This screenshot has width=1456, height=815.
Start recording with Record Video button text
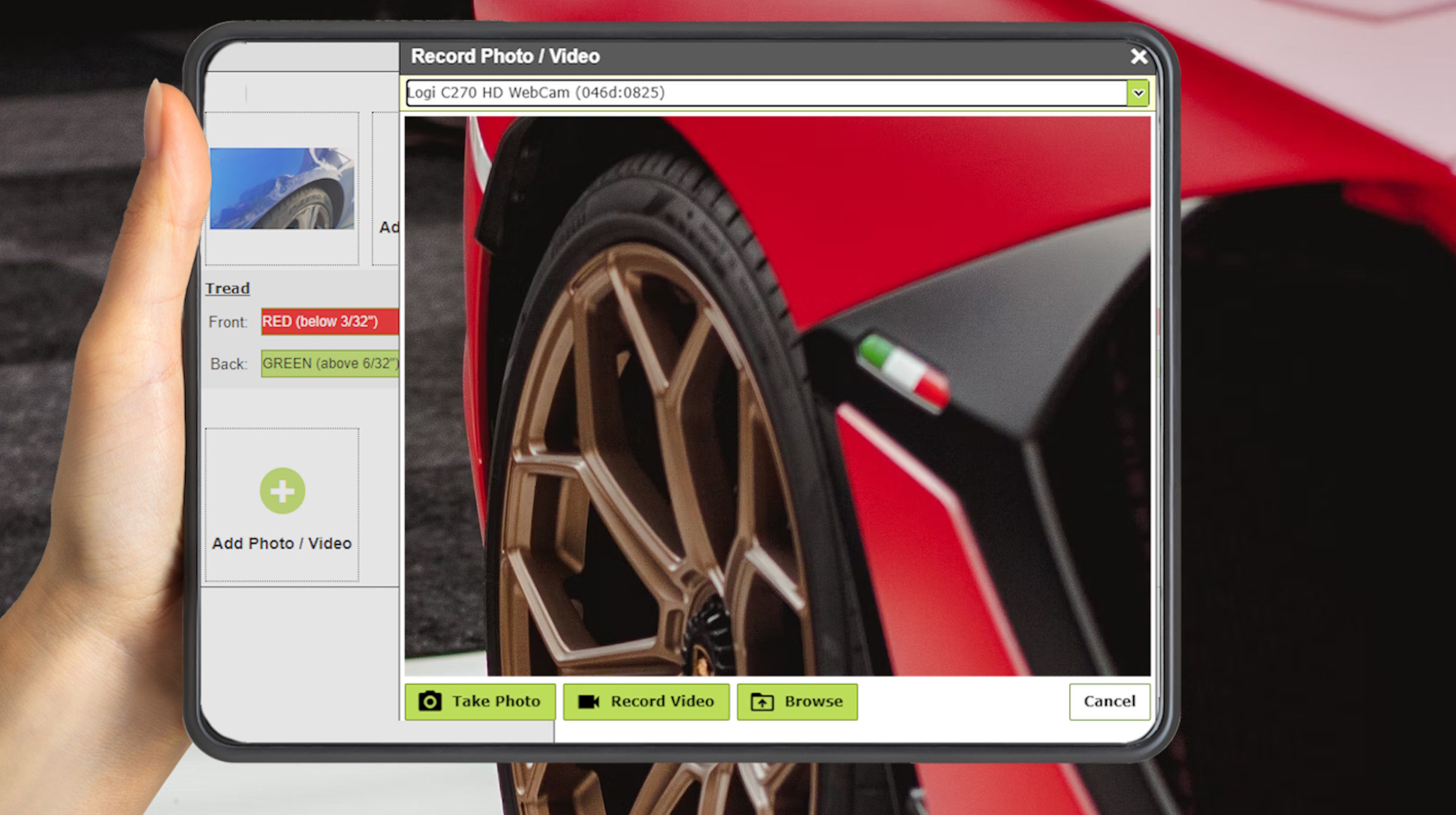coord(662,701)
